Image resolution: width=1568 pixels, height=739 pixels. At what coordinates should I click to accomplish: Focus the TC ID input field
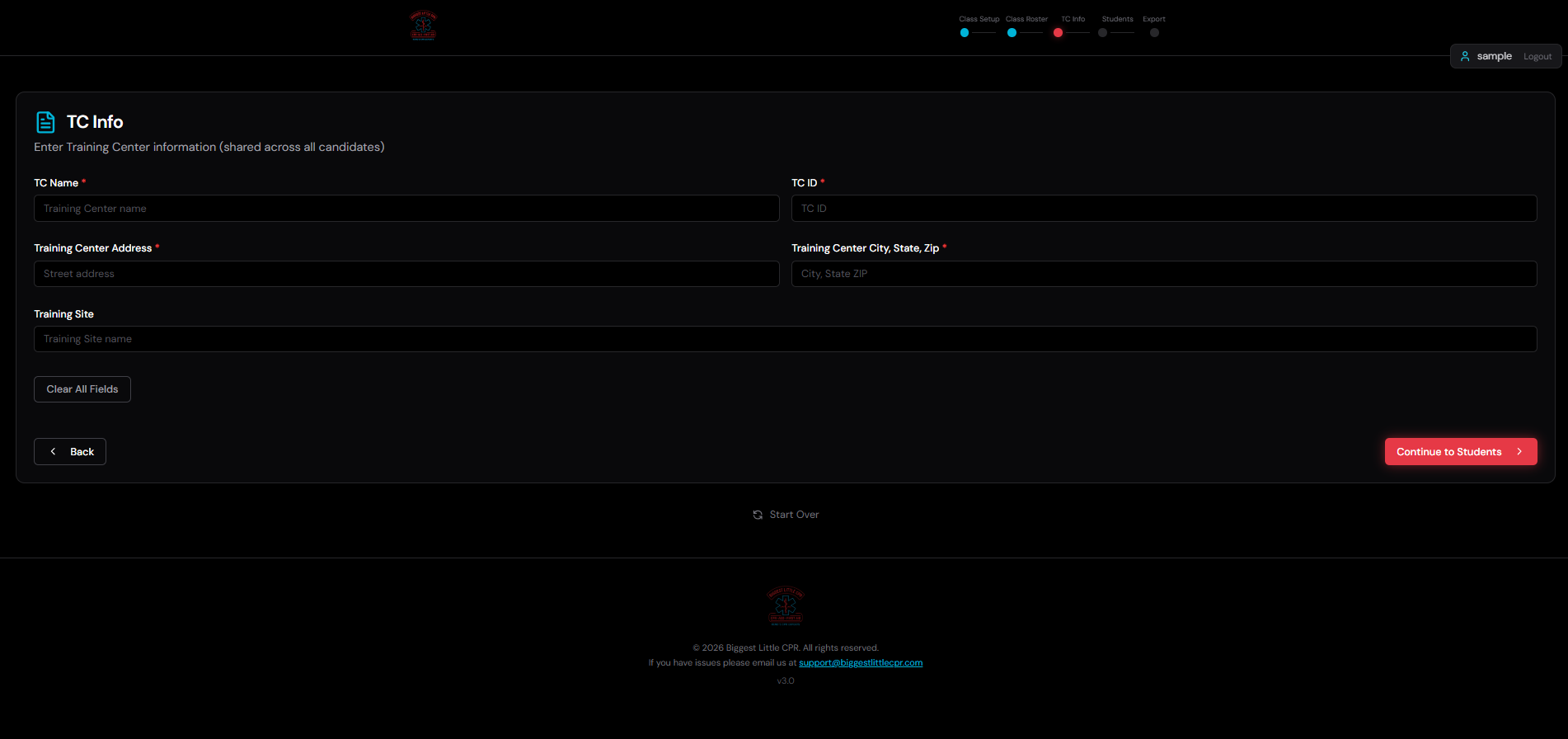[x=1163, y=209]
